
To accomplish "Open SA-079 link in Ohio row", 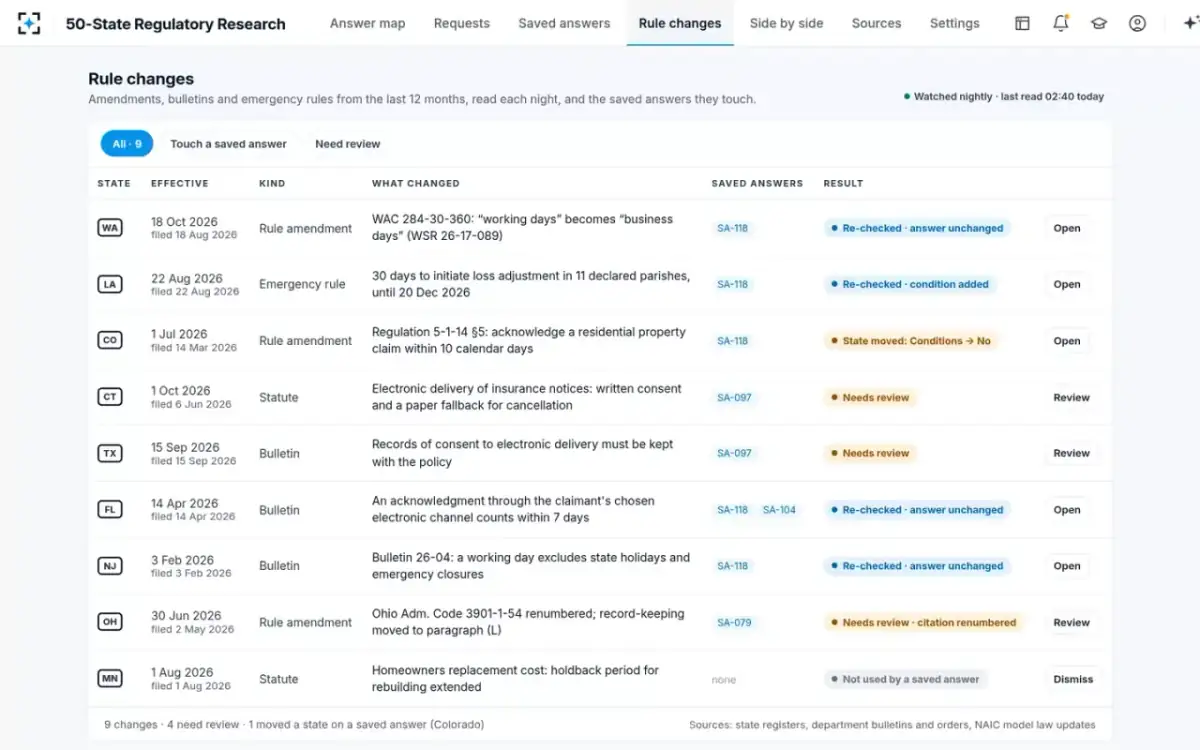I will pyautogui.click(x=734, y=622).
